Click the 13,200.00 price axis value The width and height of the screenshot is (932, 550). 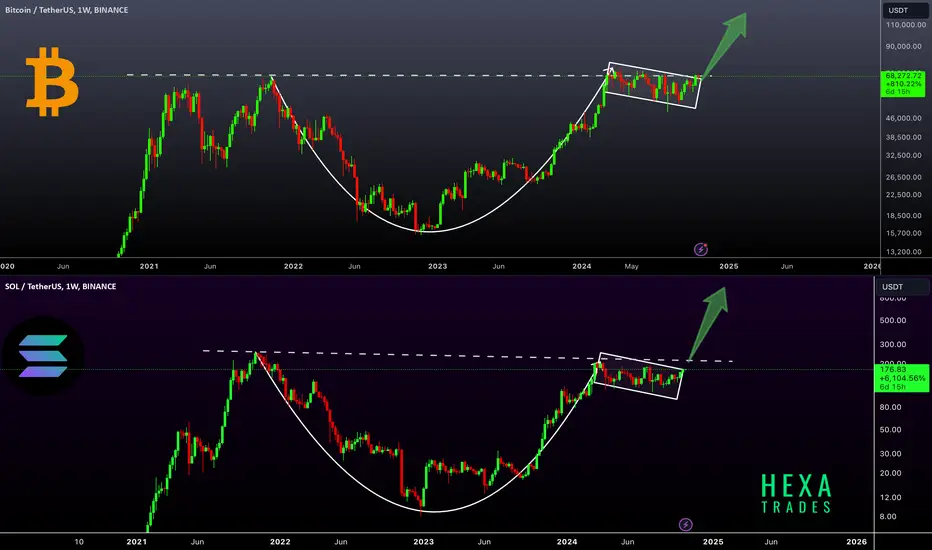coord(904,252)
